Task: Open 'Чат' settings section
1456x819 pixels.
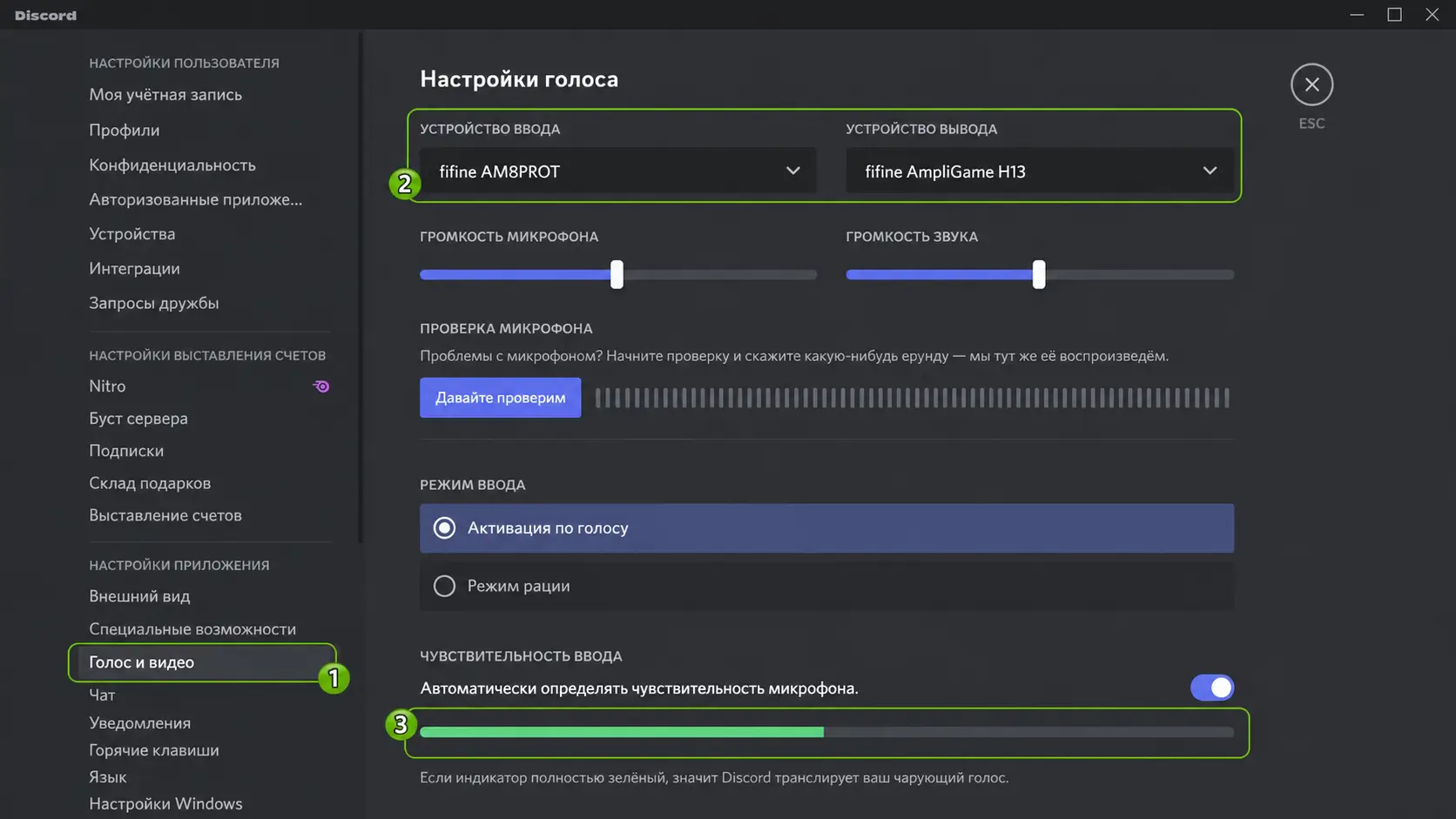Action: click(102, 695)
